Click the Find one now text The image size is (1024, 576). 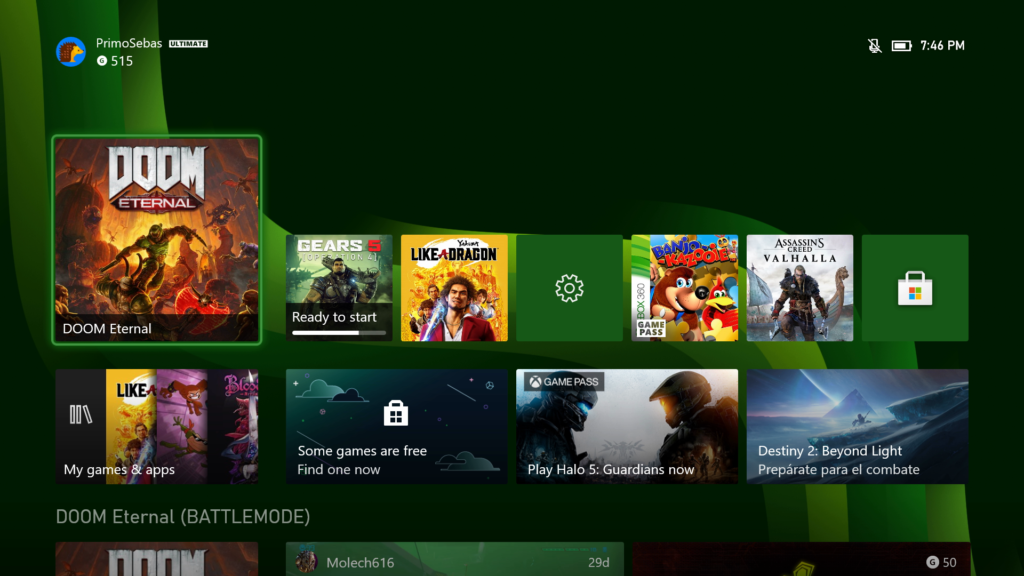(339, 470)
